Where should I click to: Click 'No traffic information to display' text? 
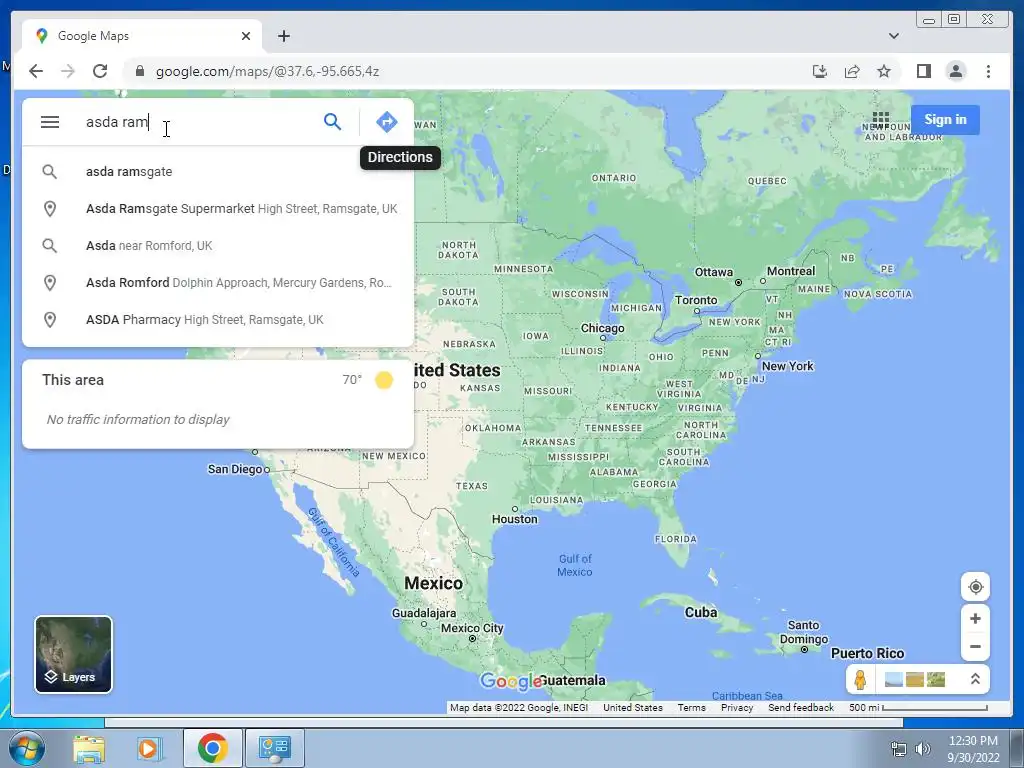pos(138,419)
